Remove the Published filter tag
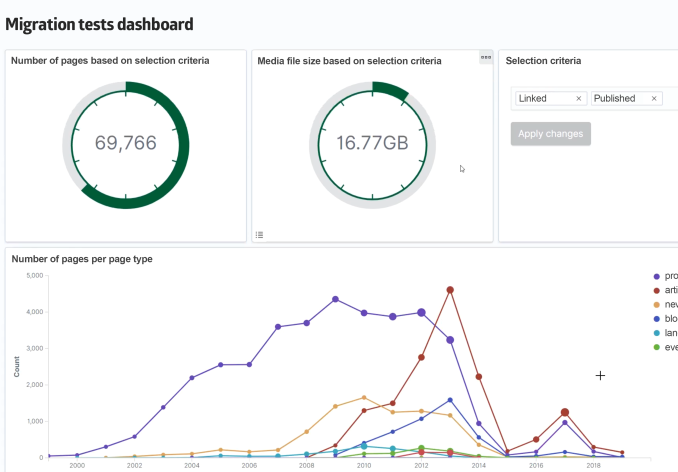678x472 pixels. pos(654,99)
